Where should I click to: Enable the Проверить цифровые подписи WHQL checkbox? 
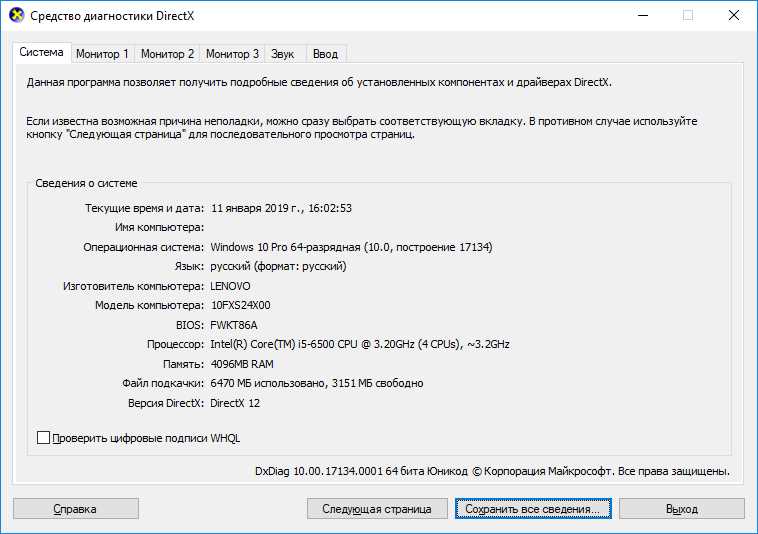point(44,437)
